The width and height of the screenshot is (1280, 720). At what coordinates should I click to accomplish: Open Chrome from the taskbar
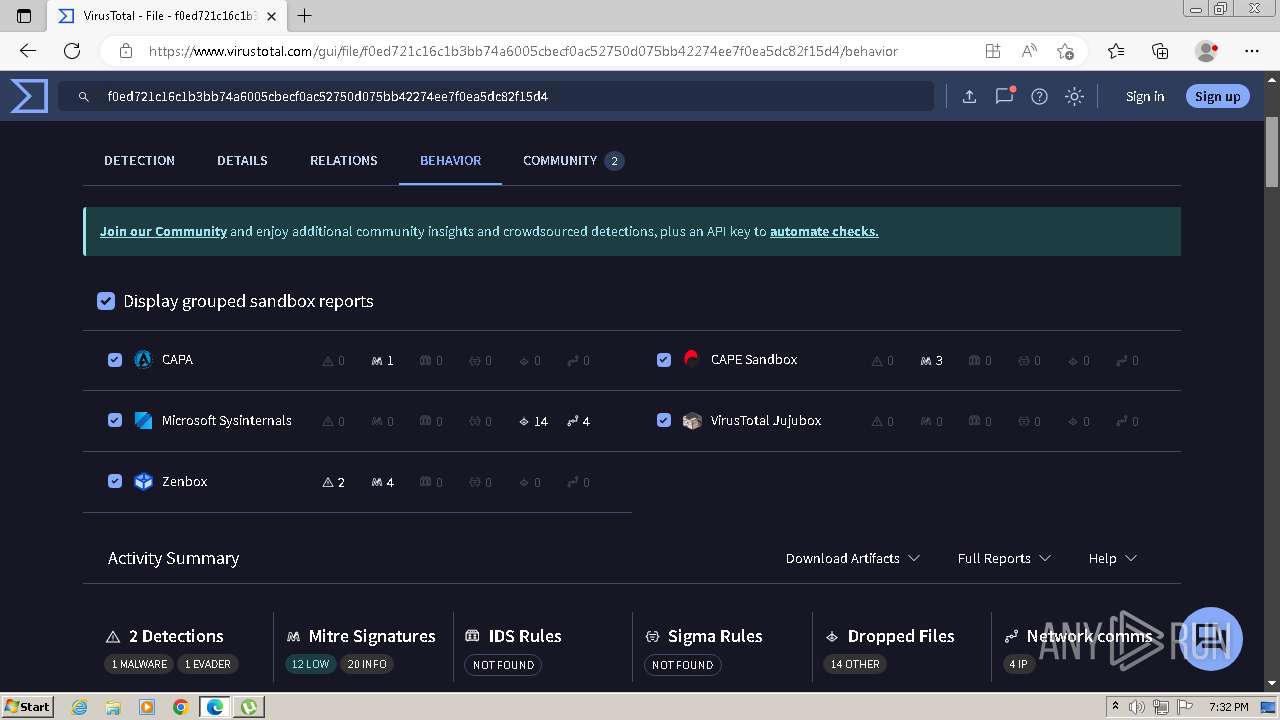pyautogui.click(x=180, y=707)
